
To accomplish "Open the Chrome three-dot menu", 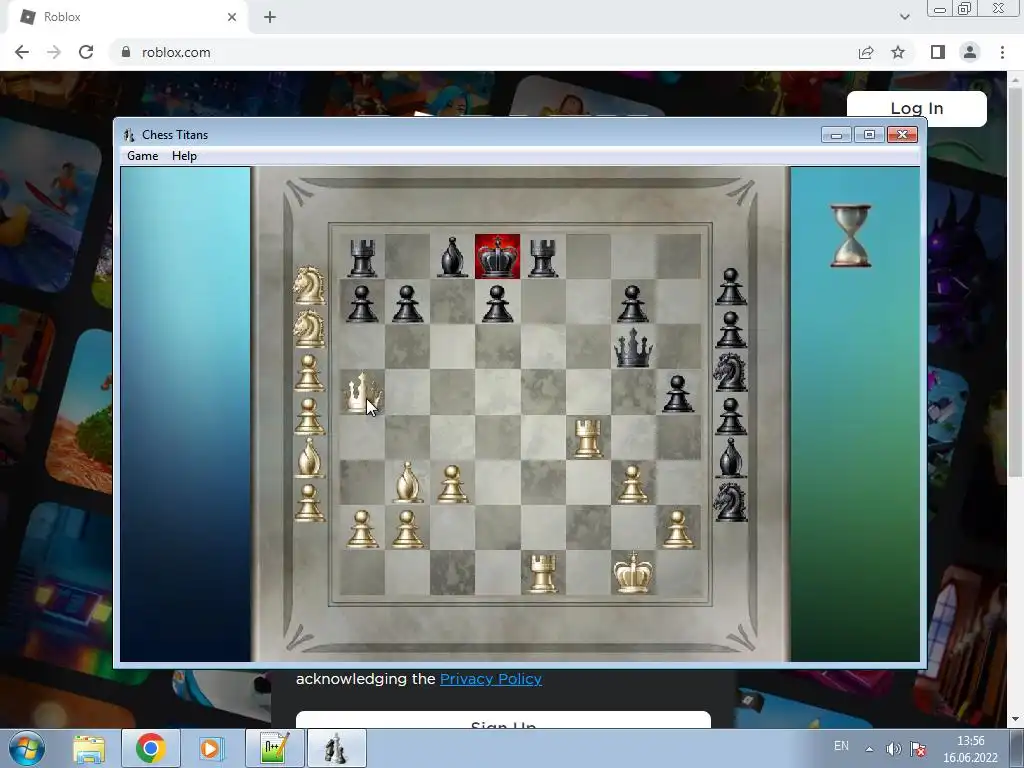I will tap(1002, 52).
